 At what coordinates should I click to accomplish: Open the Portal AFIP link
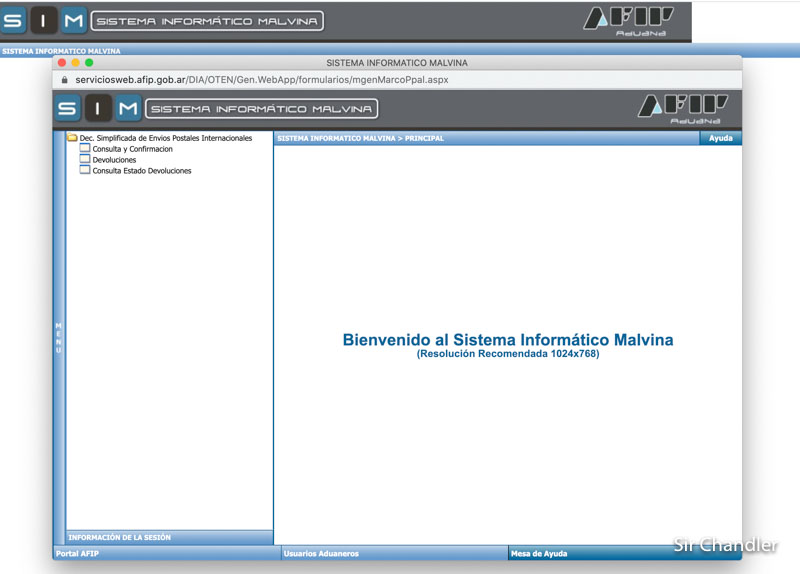pos(78,554)
